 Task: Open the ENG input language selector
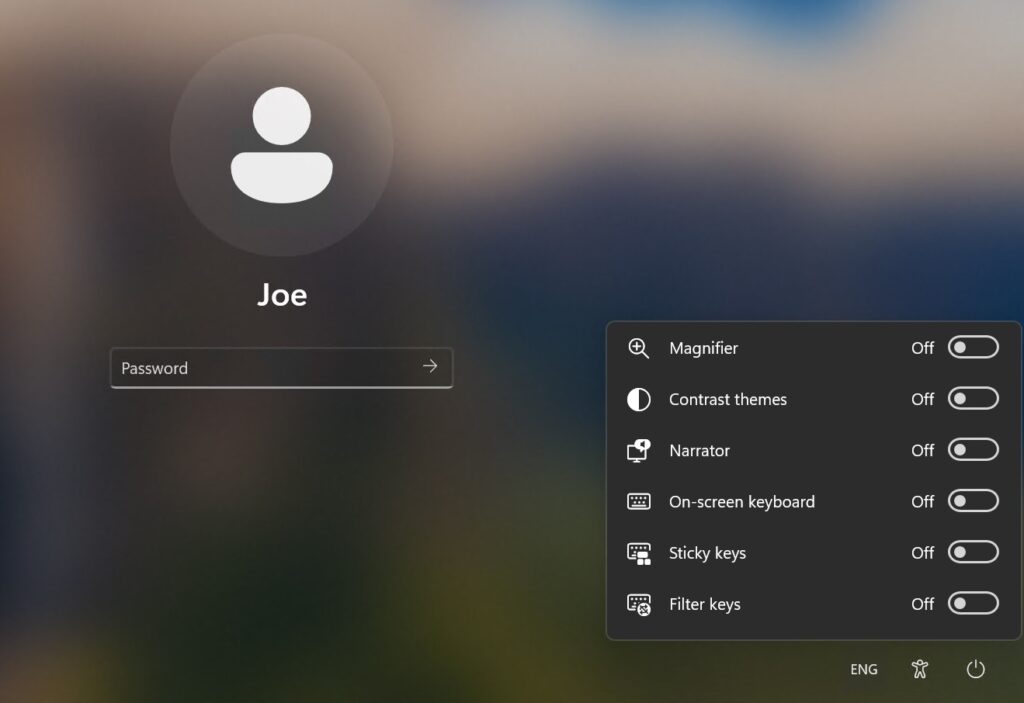(864, 669)
